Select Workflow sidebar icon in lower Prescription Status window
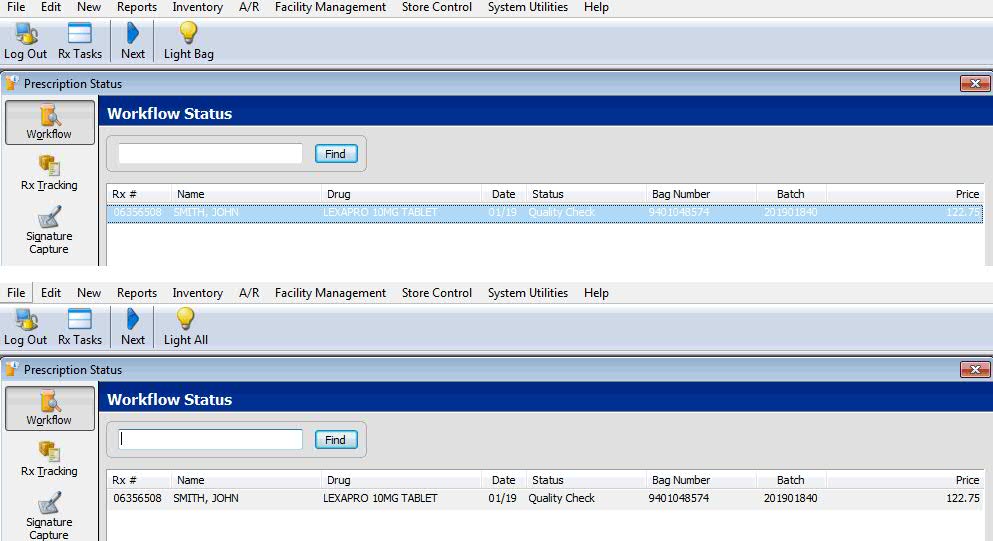The image size is (993, 541). [x=50, y=408]
